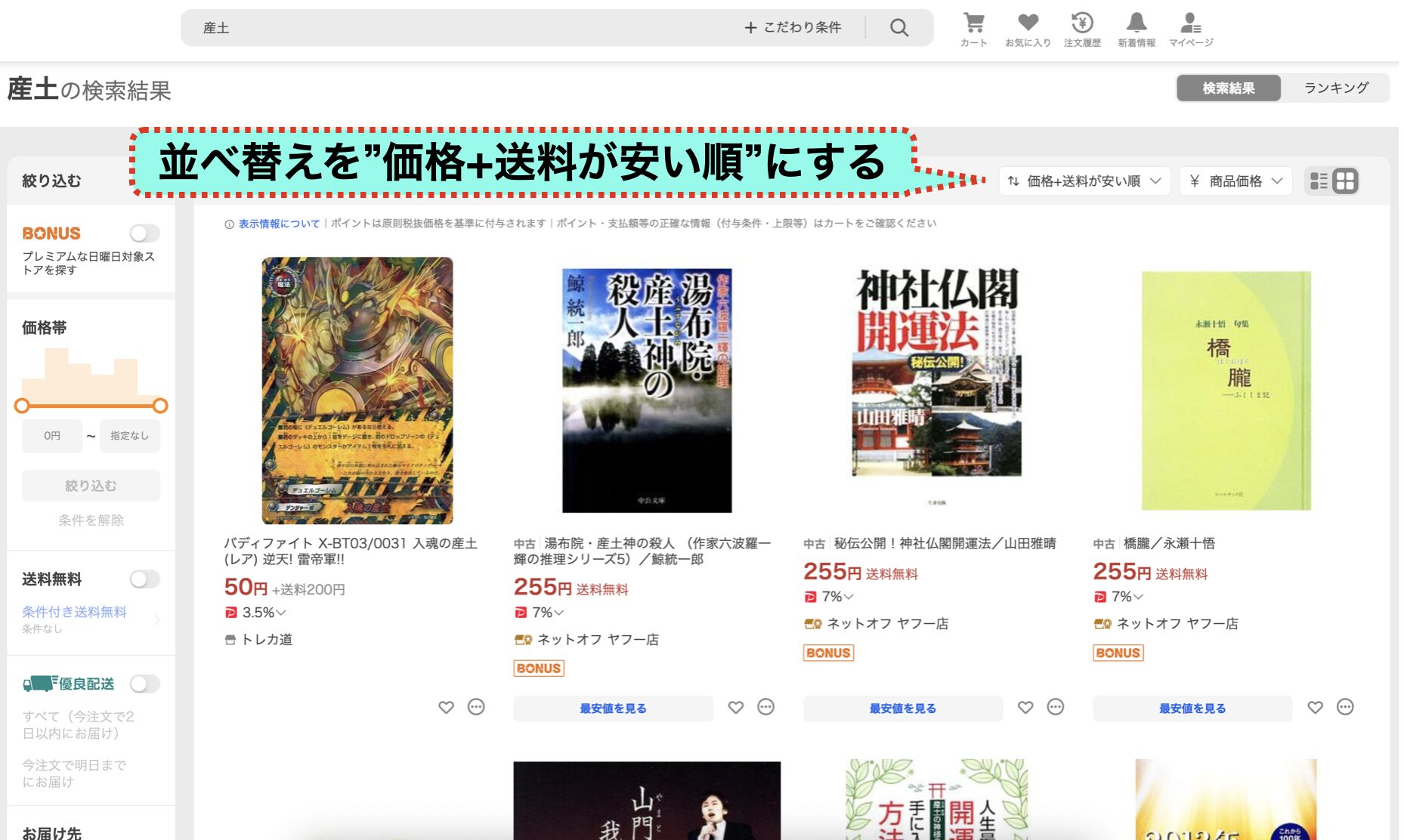Image resolution: width=1404 pixels, height=840 pixels.
Task: Click 最安値を見る for 神社仏閣開運法
Action: [903, 709]
